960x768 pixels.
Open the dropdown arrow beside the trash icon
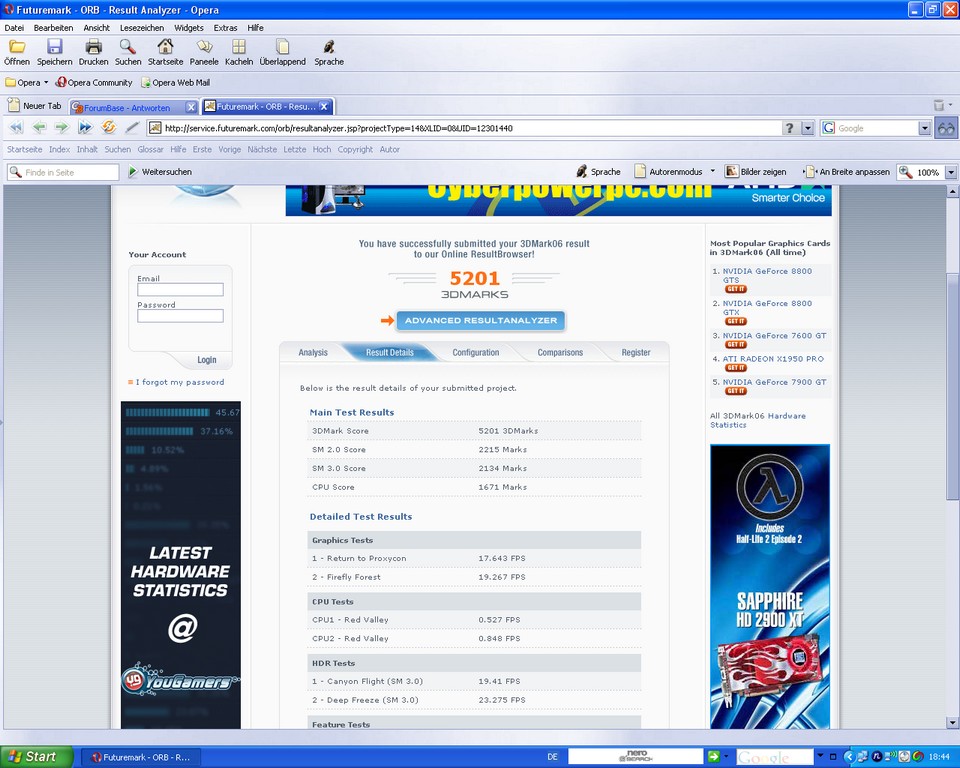coord(950,105)
